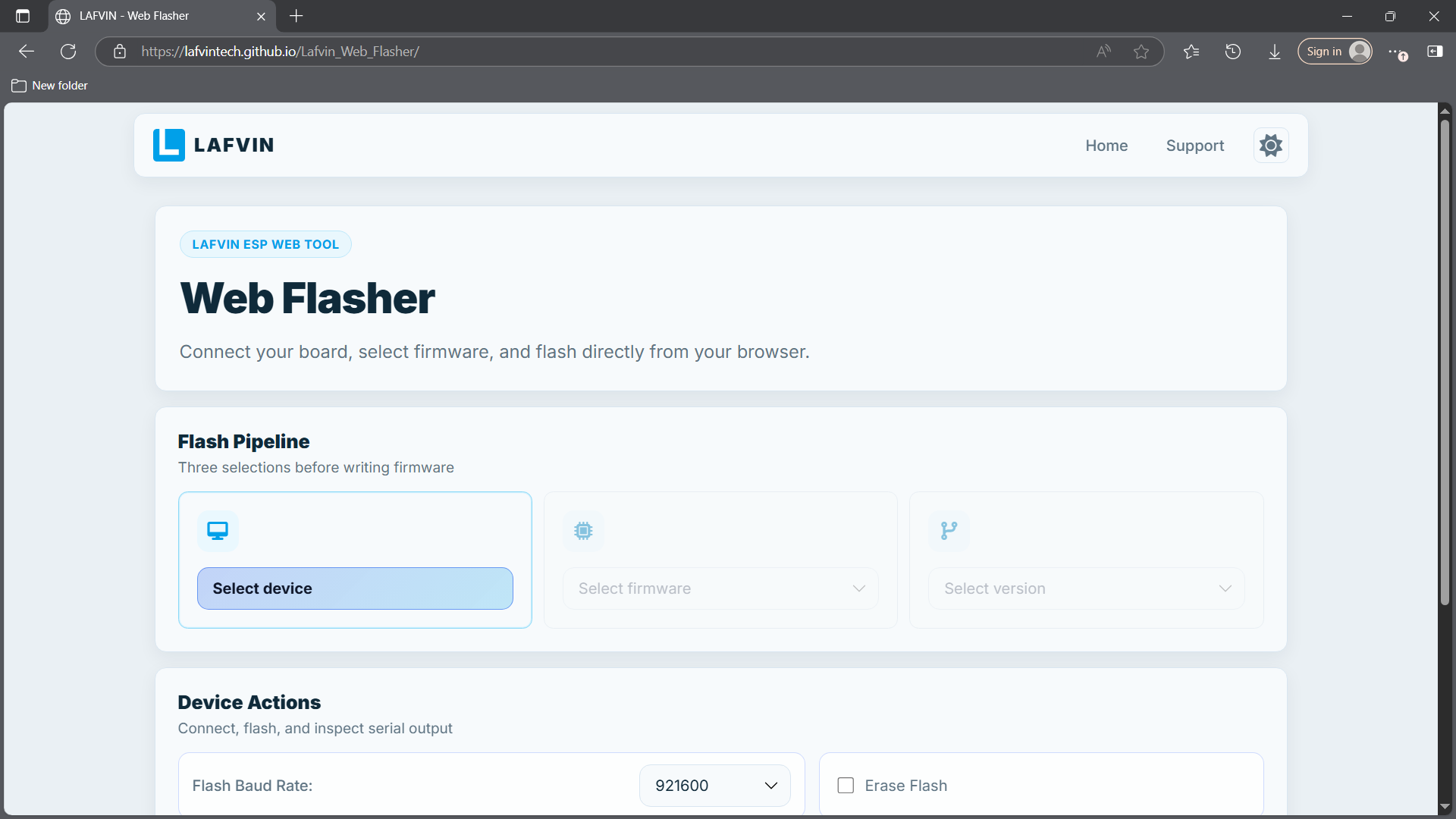Go to the Home nav item
Screen dimensions: 1456x819
pyautogui.click(x=1106, y=146)
